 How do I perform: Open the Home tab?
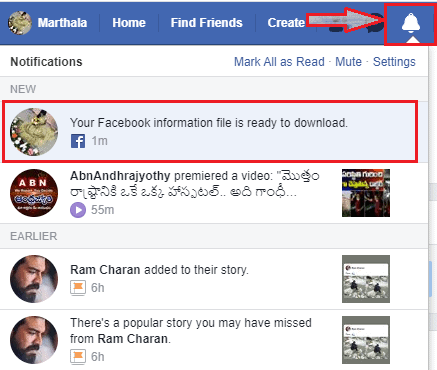pyautogui.click(x=129, y=23)
